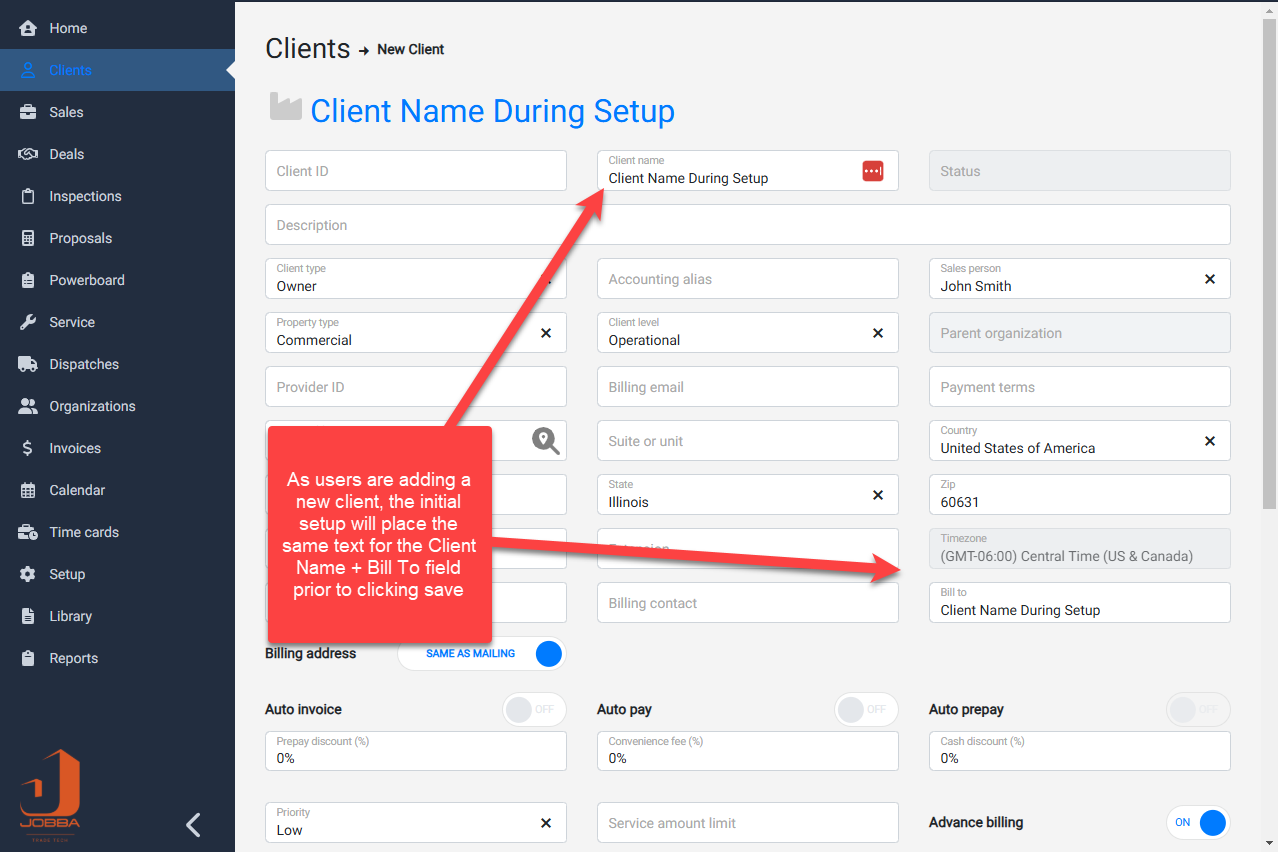Clear the Priority Low selection
The width and height of the screenshot is (1278, 852).
coord(546,823)
